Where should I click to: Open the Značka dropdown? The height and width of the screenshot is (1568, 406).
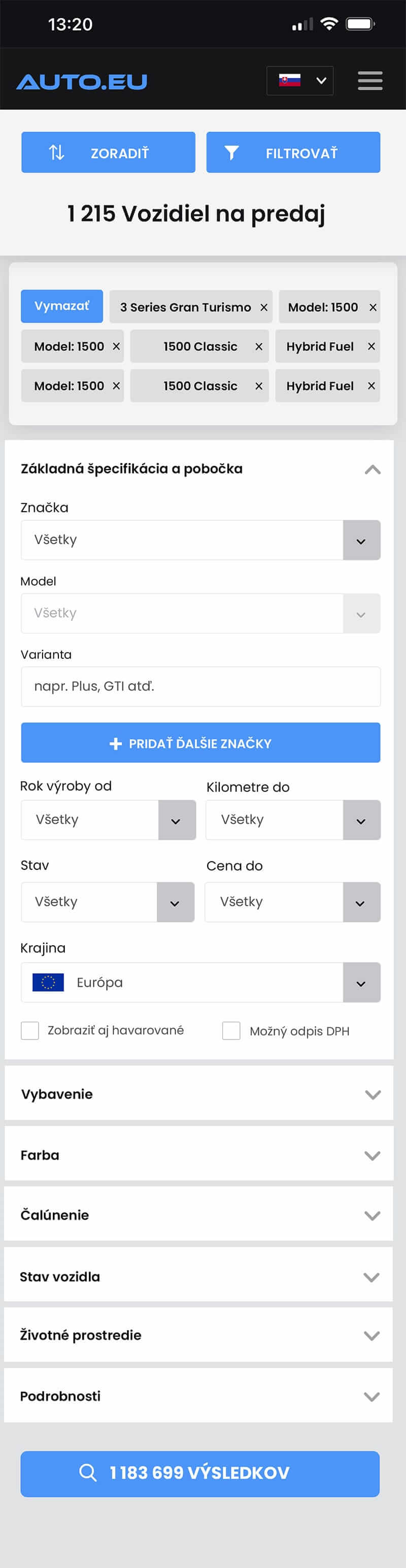[x=200, y=540]
